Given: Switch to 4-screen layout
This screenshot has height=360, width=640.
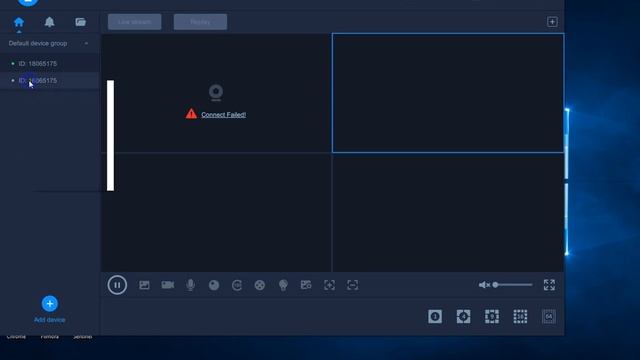Looking at the screenshot, I should [x=463, y=316].
